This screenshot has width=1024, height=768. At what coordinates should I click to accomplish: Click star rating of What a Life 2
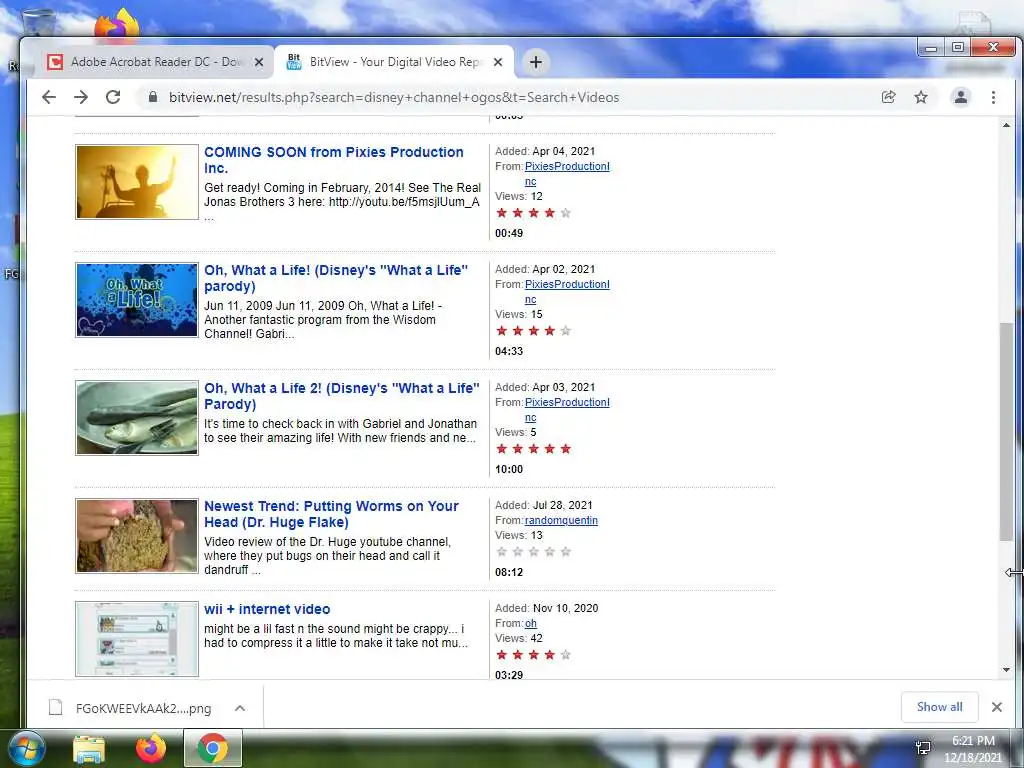point(534,449)
